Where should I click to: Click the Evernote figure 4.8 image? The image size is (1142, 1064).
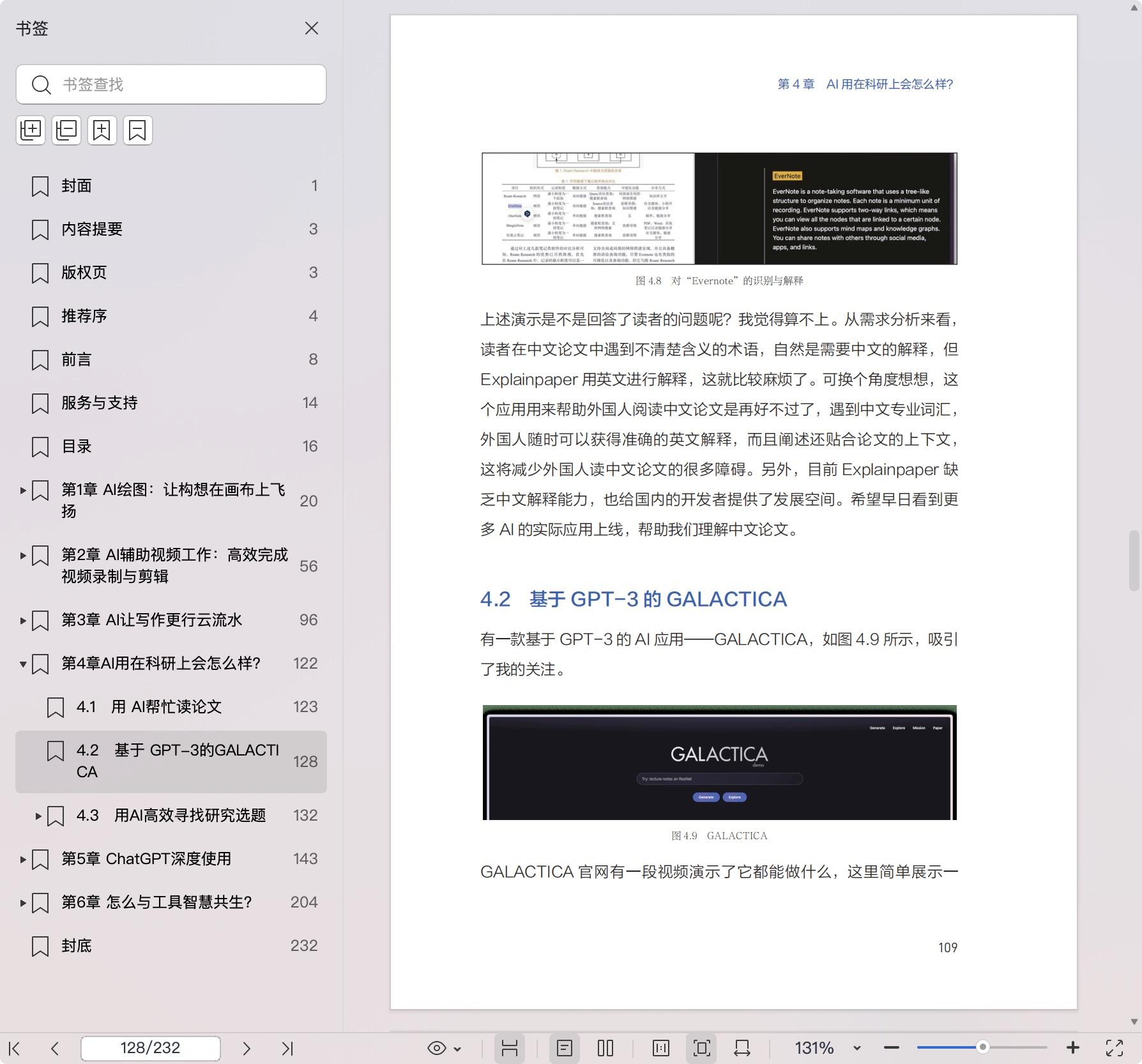click(719, 208)
